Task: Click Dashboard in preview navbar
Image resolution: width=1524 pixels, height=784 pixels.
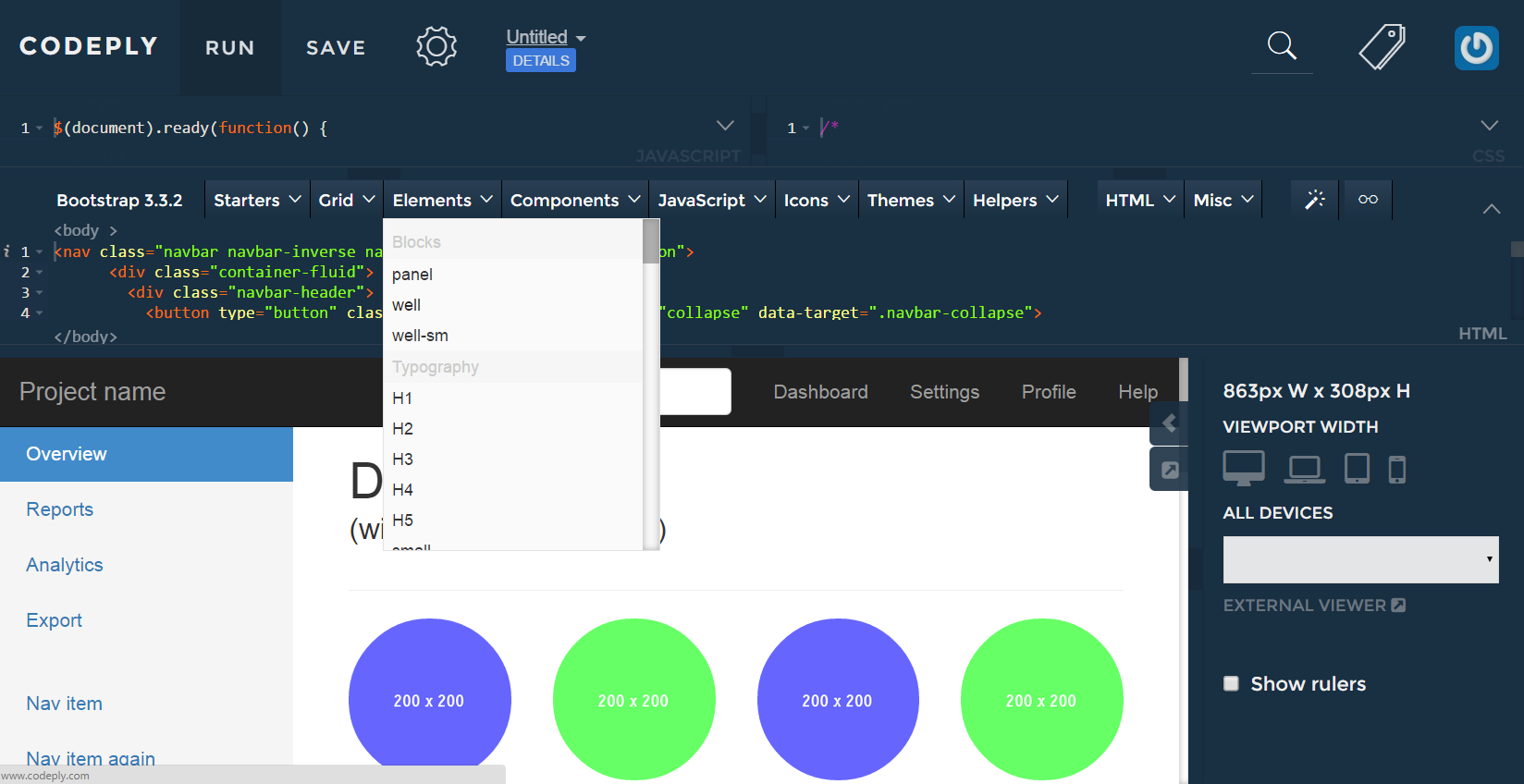Action: click(x=820, y=392)
